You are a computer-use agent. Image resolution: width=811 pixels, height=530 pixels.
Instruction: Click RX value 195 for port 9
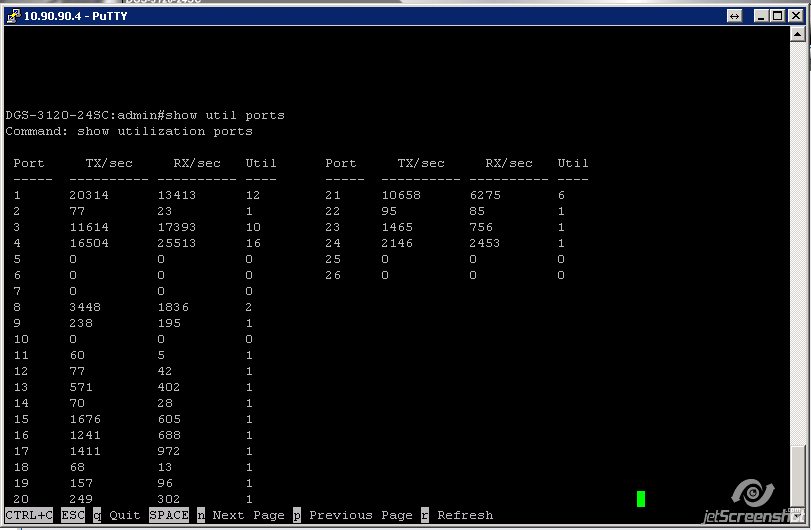tap(169, 323)
